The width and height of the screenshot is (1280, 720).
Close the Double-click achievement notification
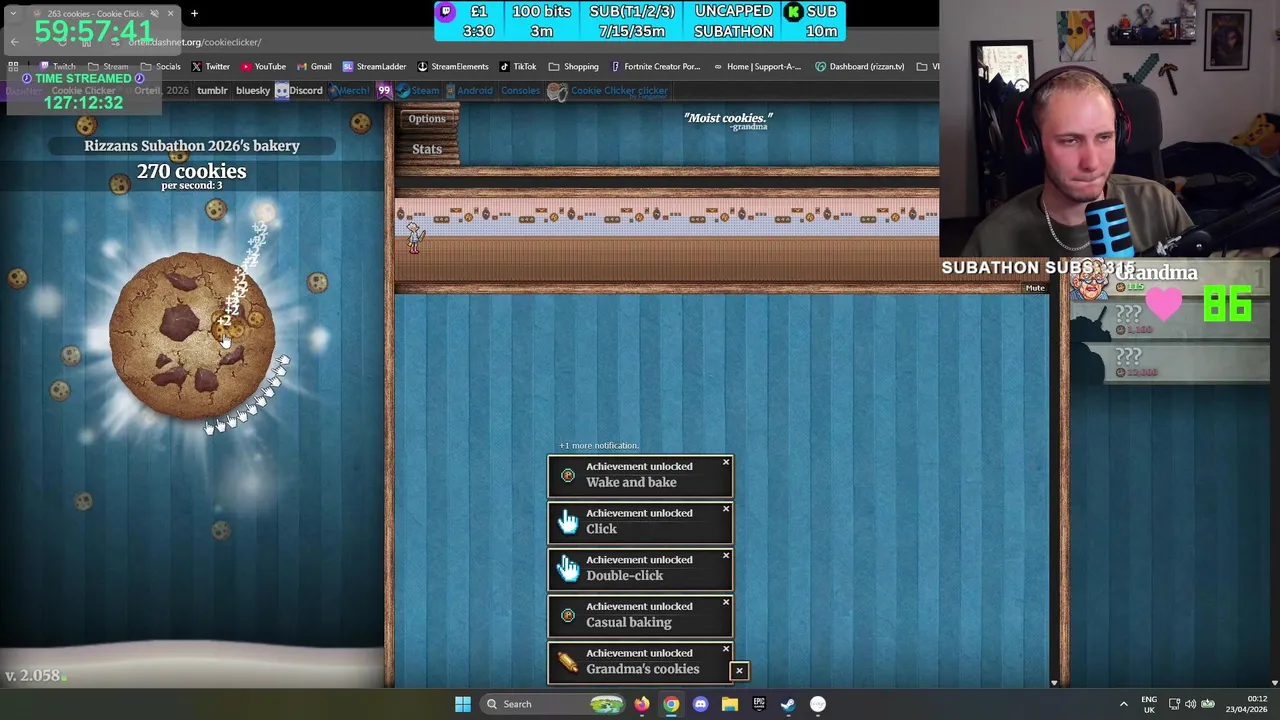tap(726, 556)
